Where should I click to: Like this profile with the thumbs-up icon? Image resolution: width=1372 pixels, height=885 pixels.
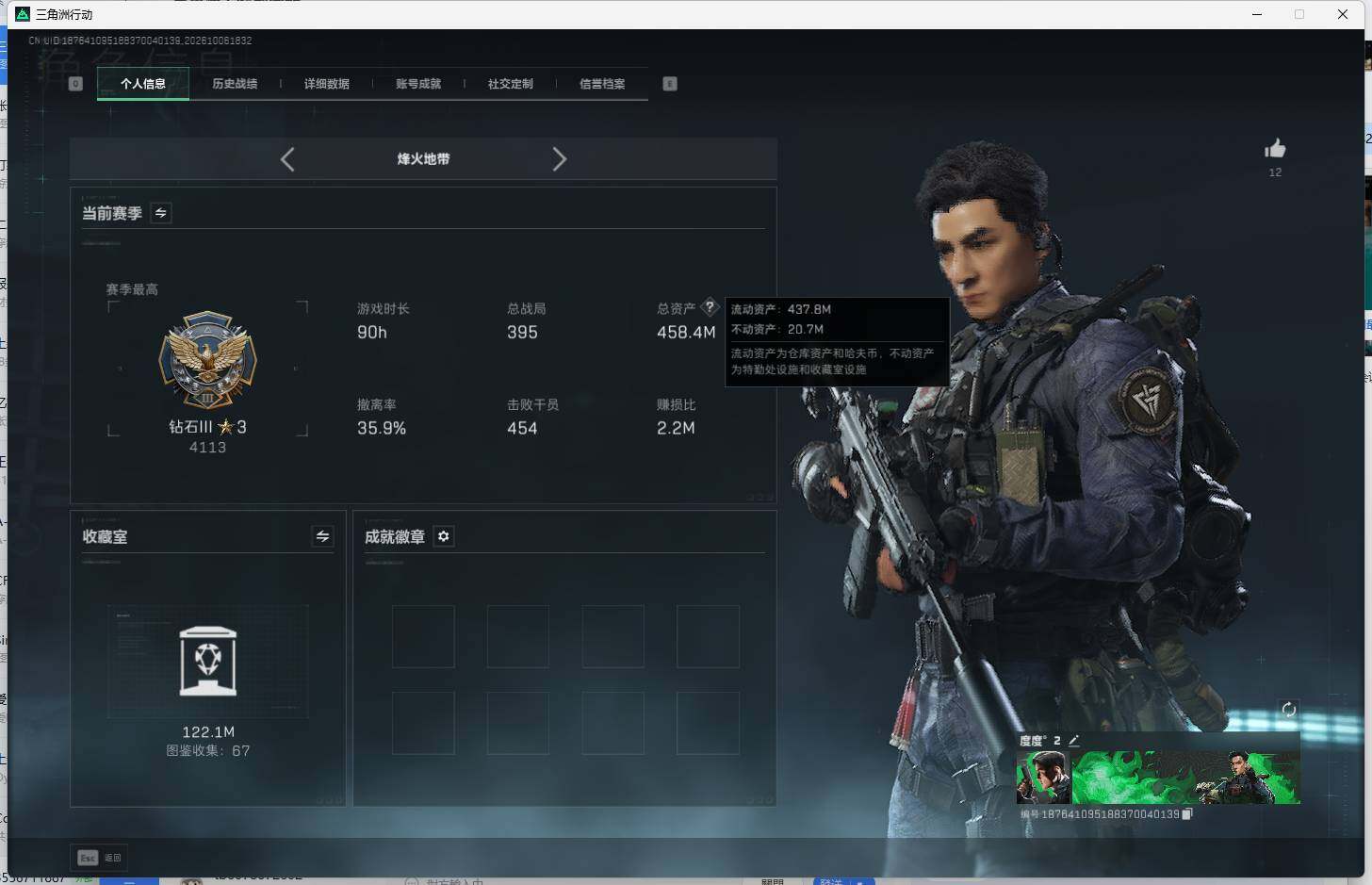click(1275, 149)
